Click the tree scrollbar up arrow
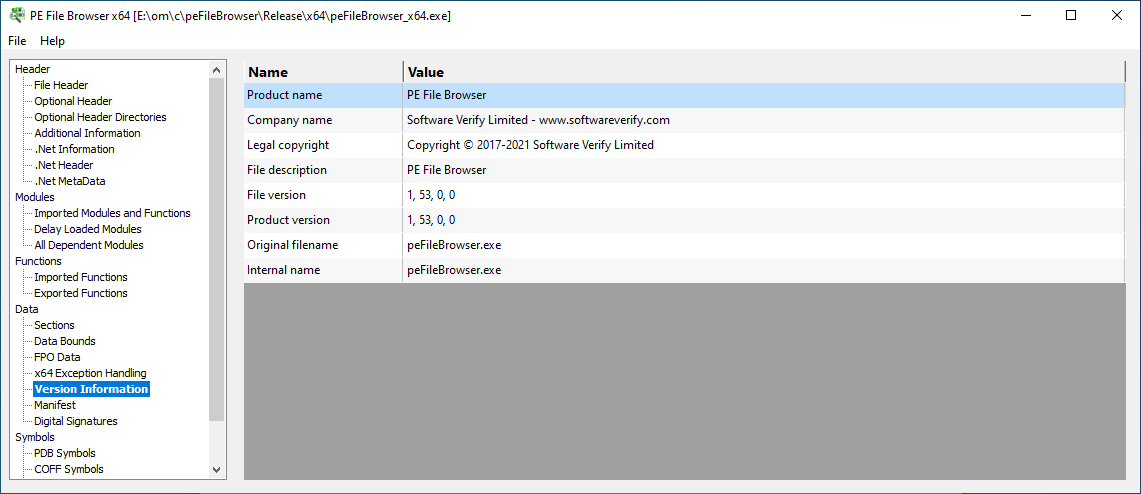 216,70
